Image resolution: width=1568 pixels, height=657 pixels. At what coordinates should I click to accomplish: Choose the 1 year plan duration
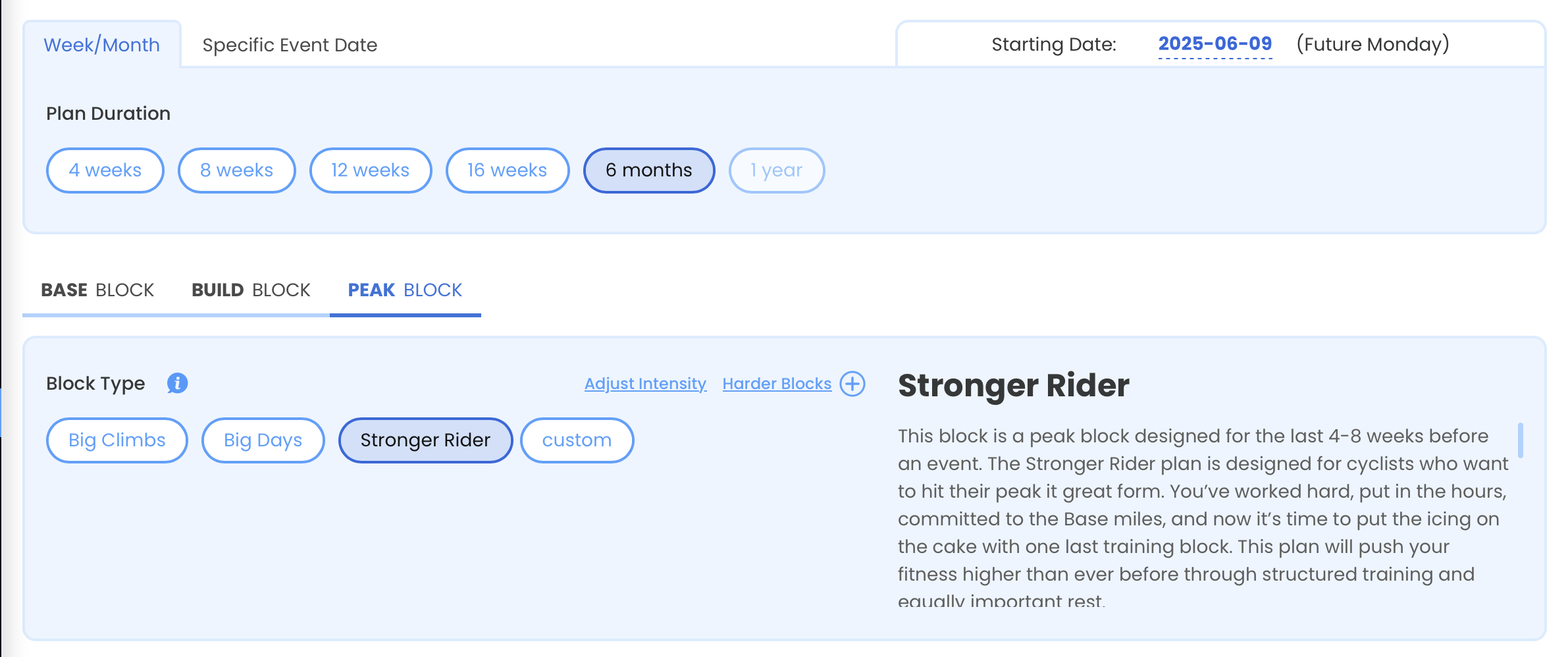point(777,171)
